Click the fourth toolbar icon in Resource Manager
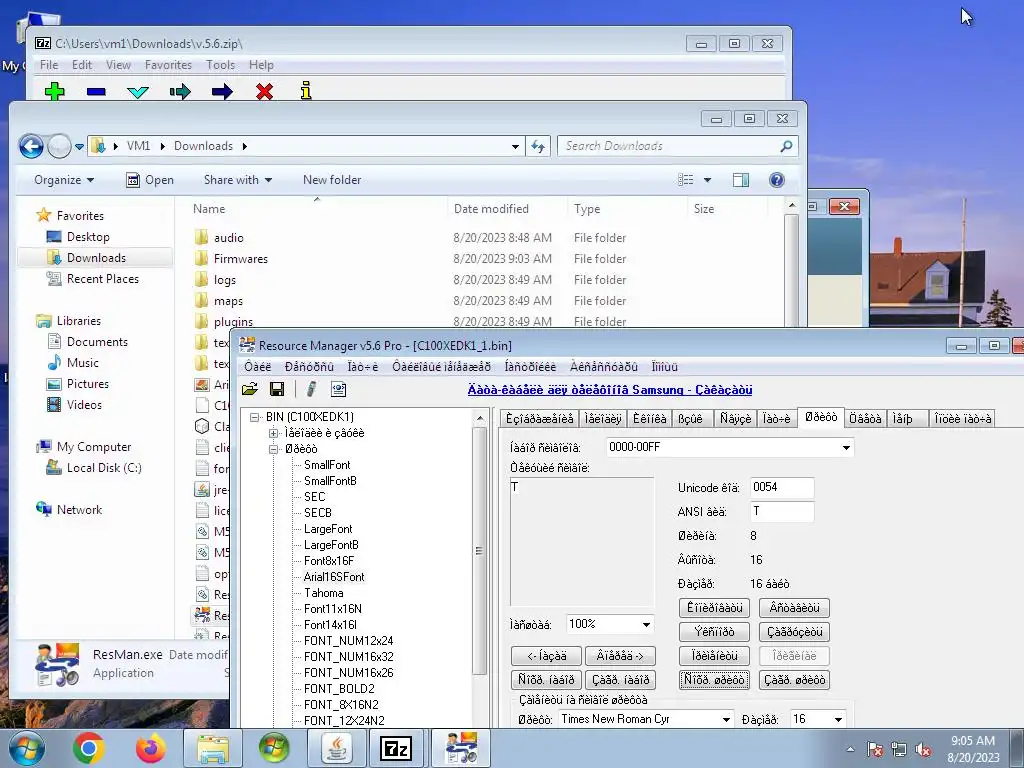The height and width of the screenshot is (768, 1024). 338,389
